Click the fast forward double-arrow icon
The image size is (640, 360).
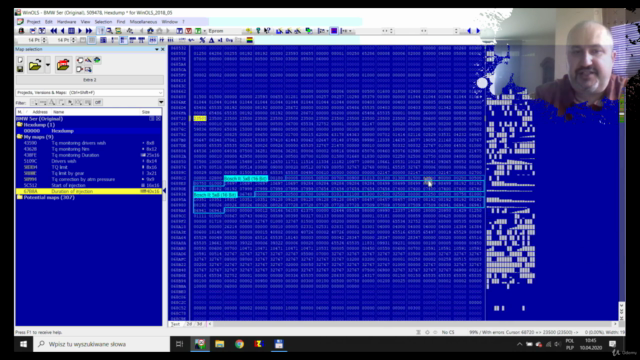coord(89,31)
